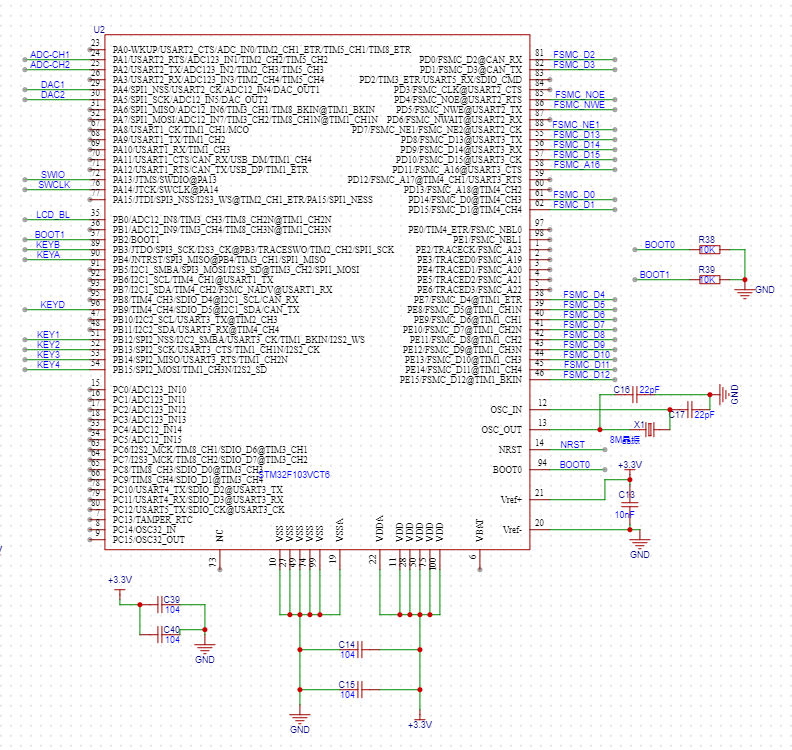Image resolution: width=792 pixels, height=750 pixels.
Task: Select the OSC_OUT pin name
Action: coord(502,430)
